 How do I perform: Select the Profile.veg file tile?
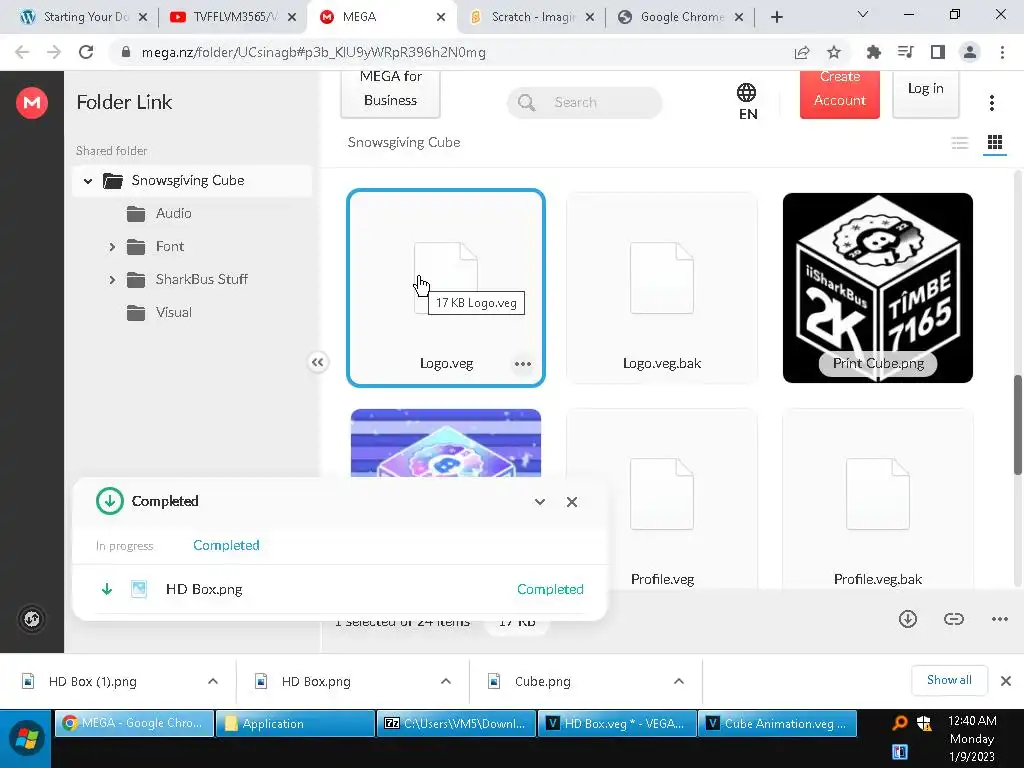[662, 500]
